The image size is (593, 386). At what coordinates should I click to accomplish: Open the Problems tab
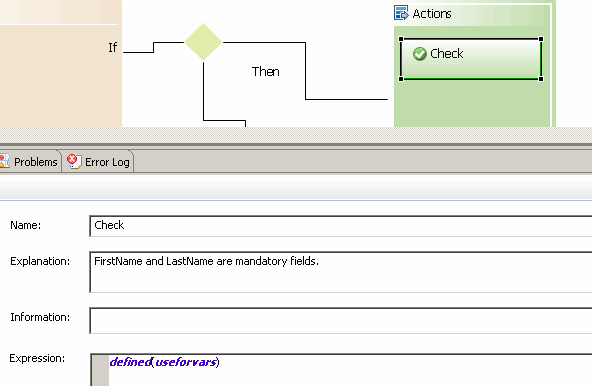tap(30, 162)
